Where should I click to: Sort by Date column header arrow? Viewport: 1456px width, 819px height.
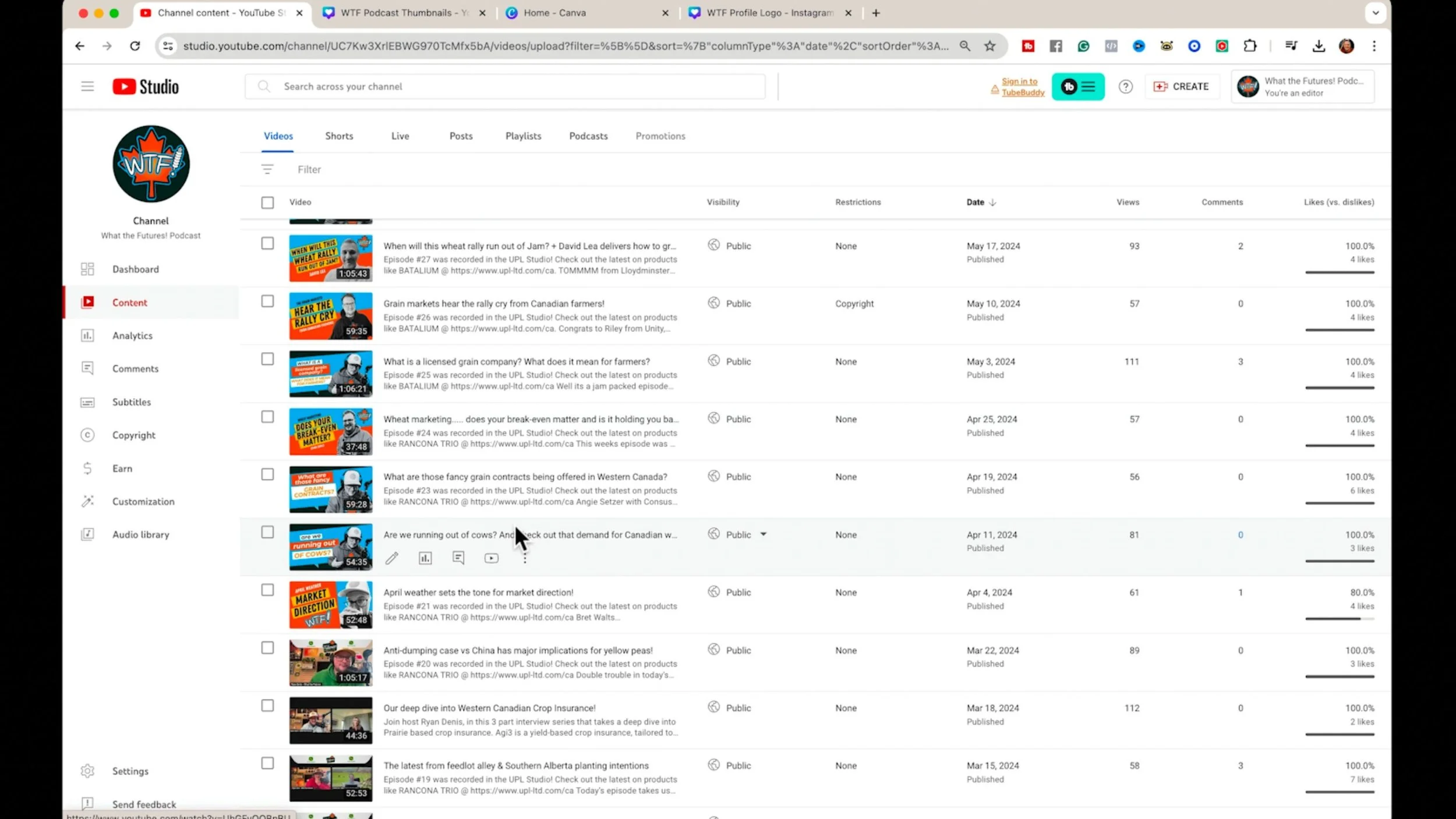pos(992,202)
